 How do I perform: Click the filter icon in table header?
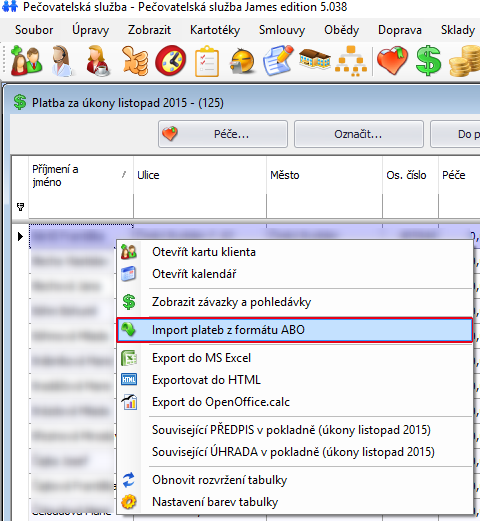[20, 207]
